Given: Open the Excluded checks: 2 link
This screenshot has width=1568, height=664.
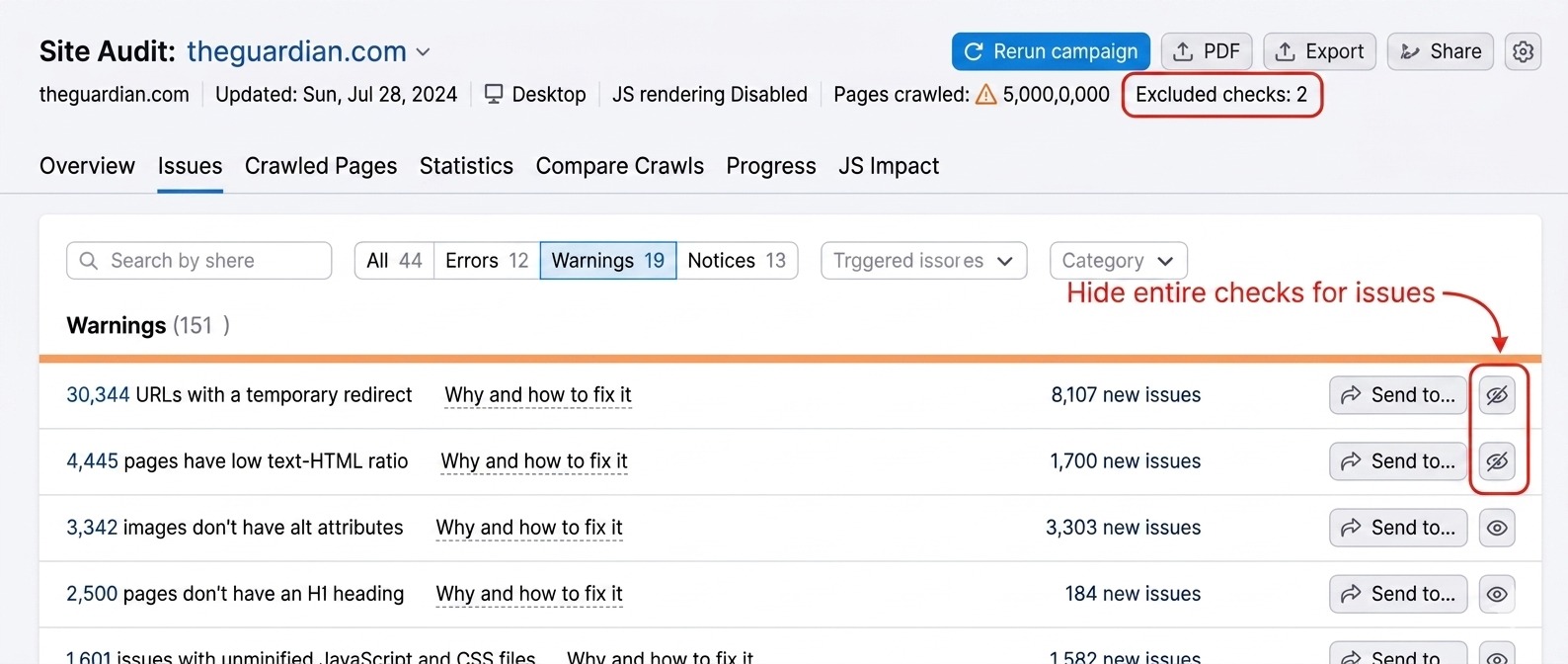Looking at the screenshot, I should click(x=1221, y=95).
